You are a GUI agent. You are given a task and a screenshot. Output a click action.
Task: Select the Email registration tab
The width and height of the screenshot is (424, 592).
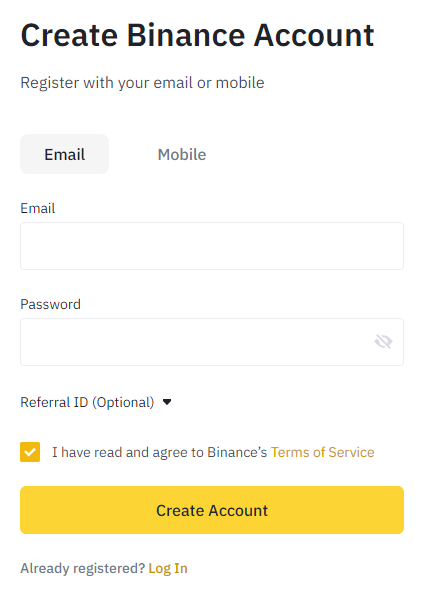coord(65,154)
